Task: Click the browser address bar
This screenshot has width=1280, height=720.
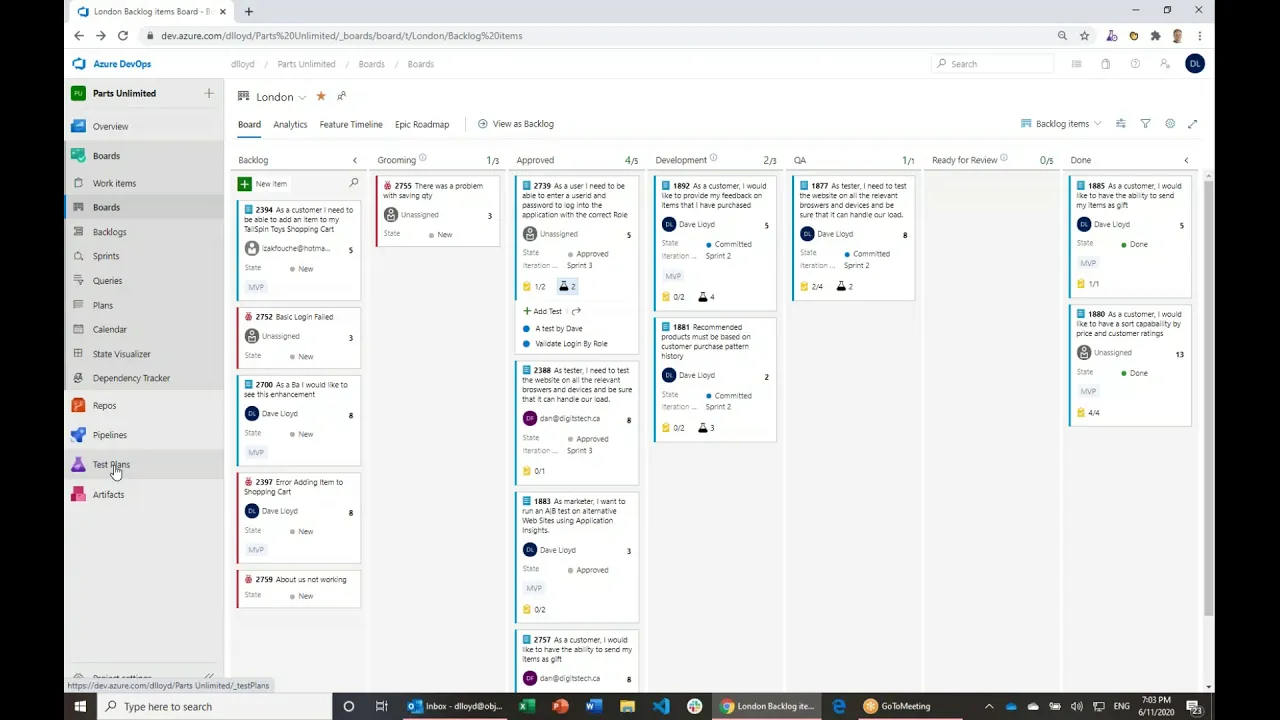Action: 600,36
